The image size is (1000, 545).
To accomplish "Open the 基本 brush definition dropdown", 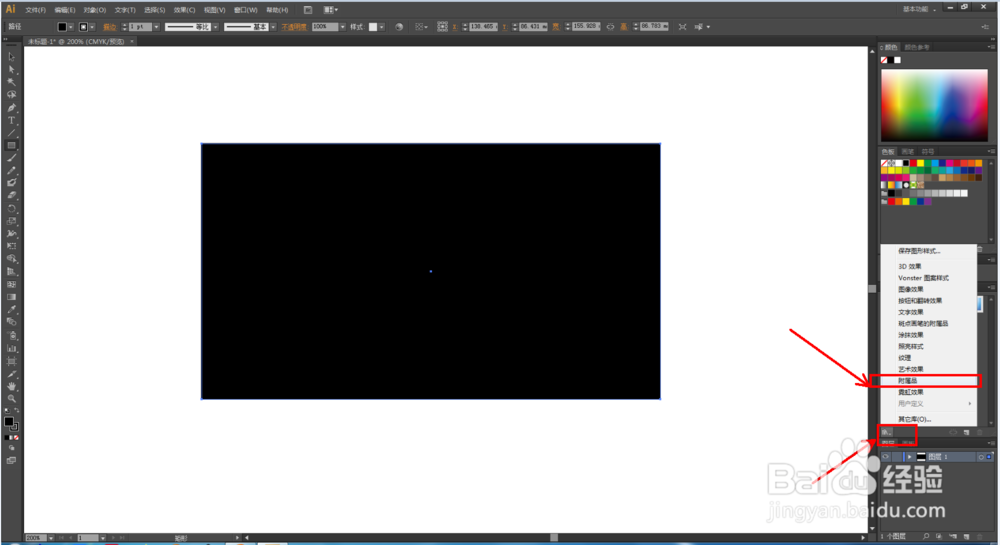I will coord(273,27).
